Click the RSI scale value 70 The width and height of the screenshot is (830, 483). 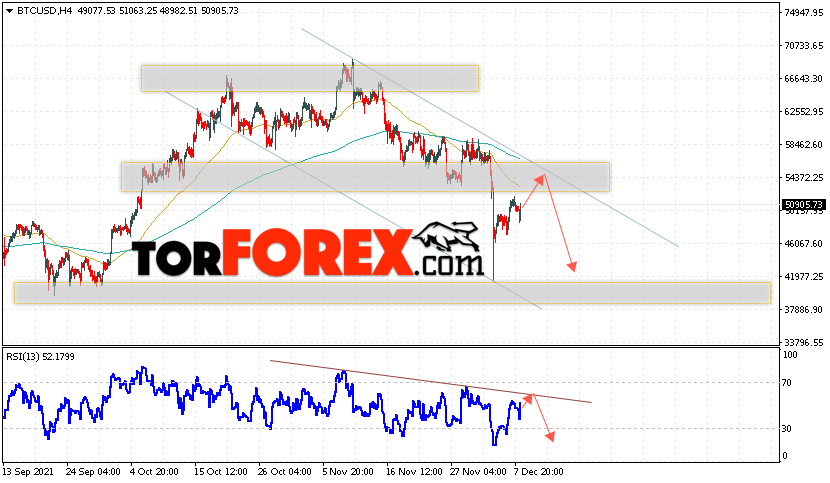[787, 382]
